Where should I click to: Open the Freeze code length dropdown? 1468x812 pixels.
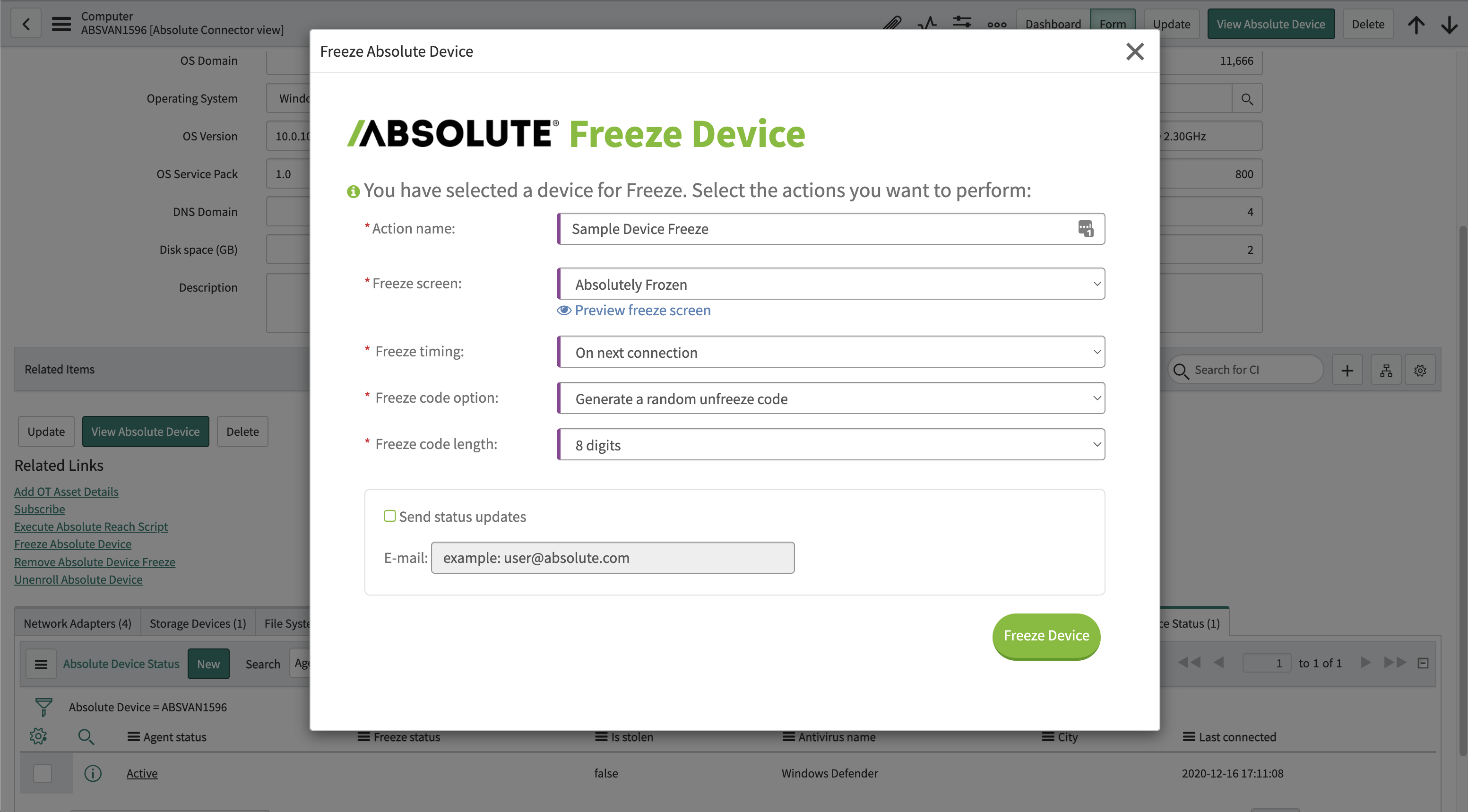(831, 444)
